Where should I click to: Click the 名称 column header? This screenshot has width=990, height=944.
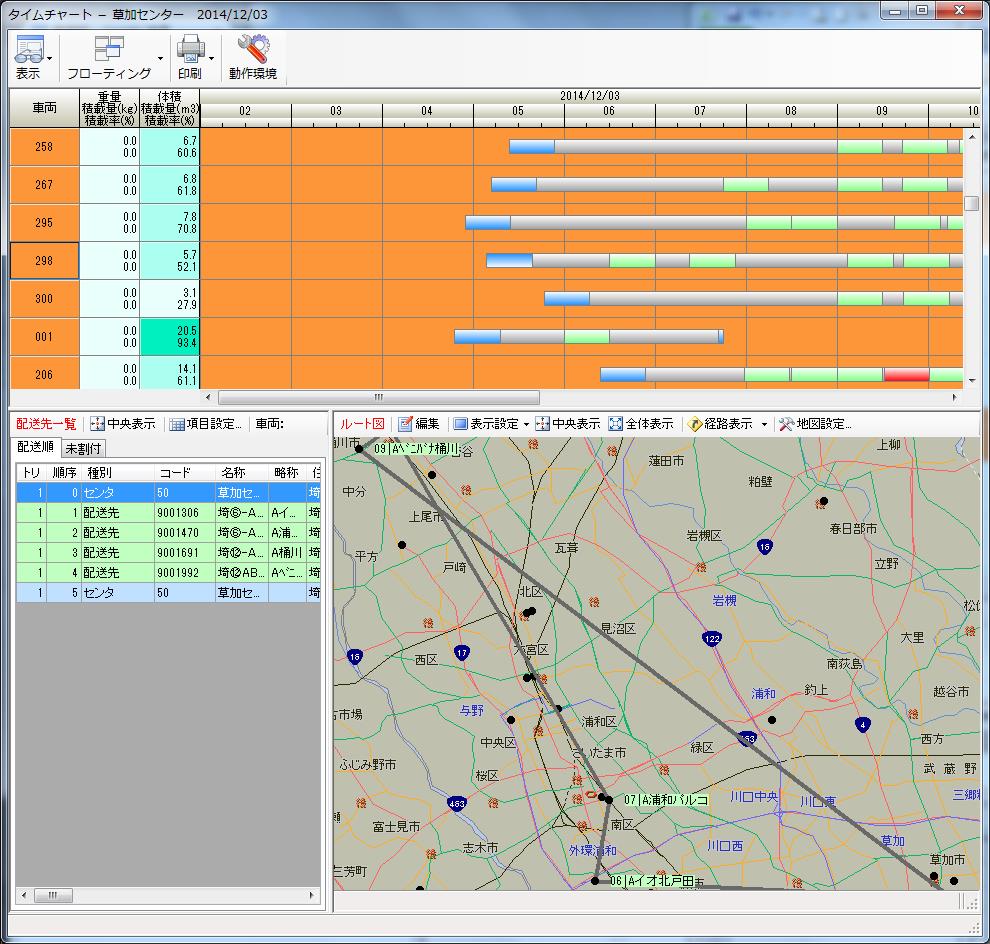click(233, 472)
